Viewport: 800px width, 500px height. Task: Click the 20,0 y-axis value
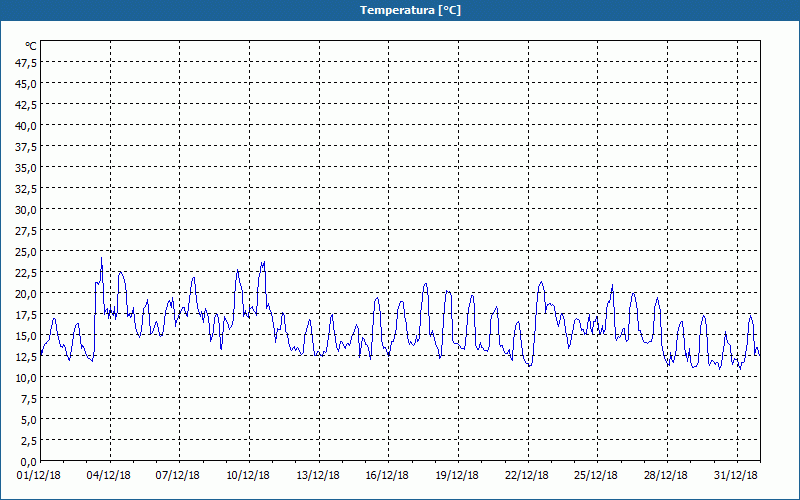[x=27, y=294]
